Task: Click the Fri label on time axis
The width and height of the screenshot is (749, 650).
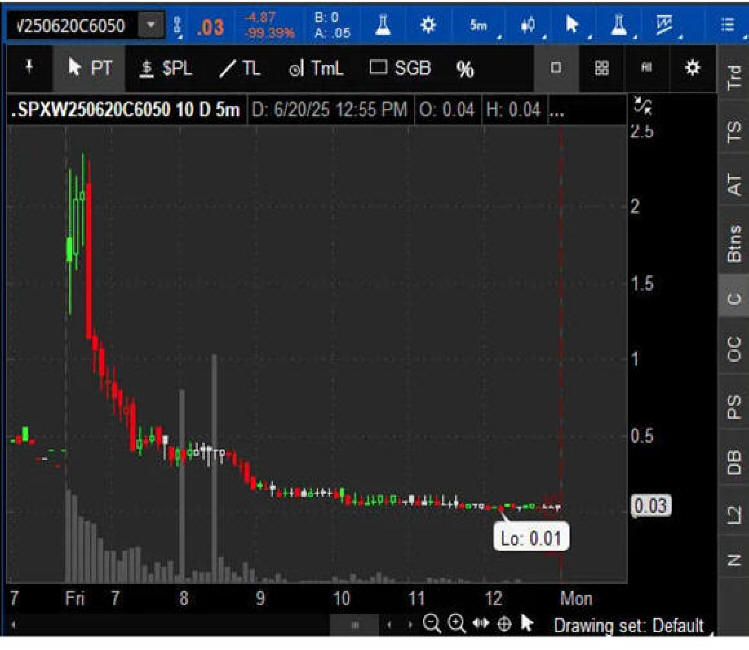Action: 75,598
